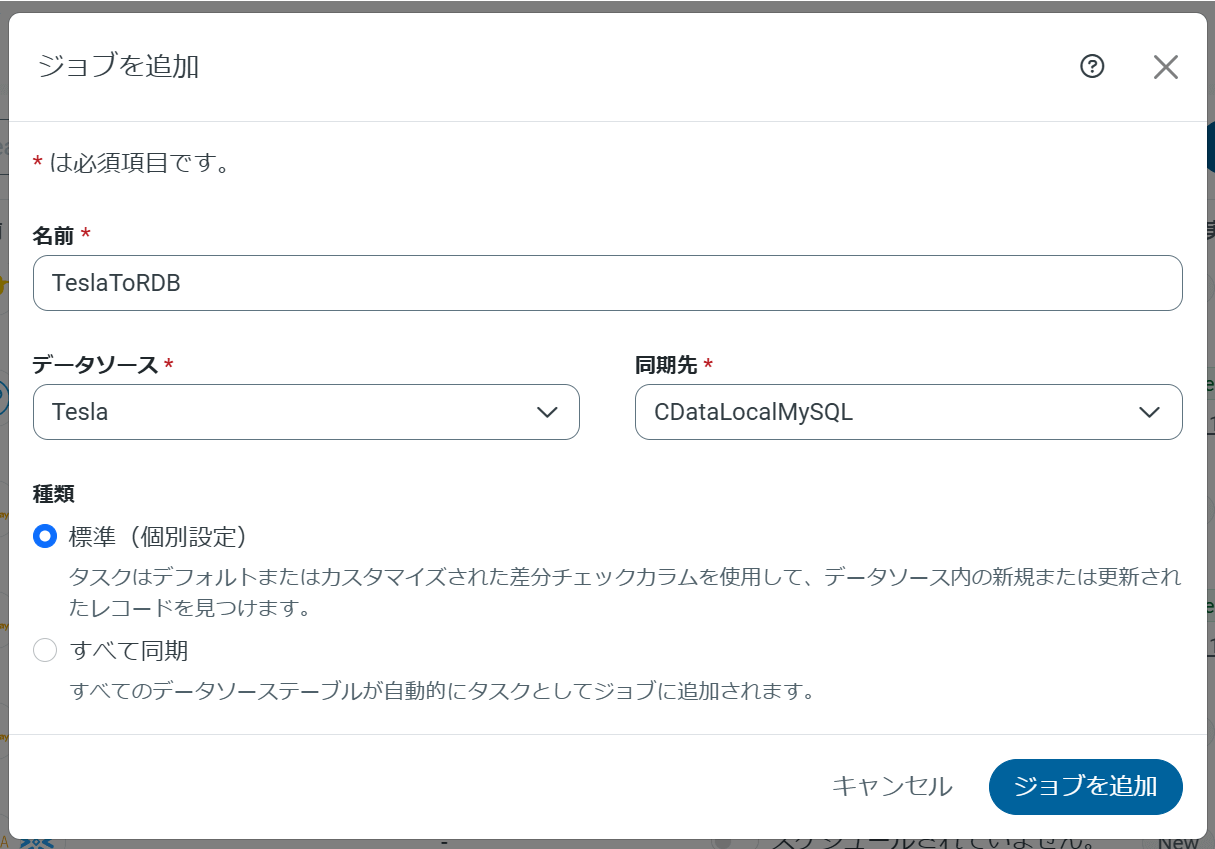Click the chevron arrow of データソース dropdown

point(547,412)
